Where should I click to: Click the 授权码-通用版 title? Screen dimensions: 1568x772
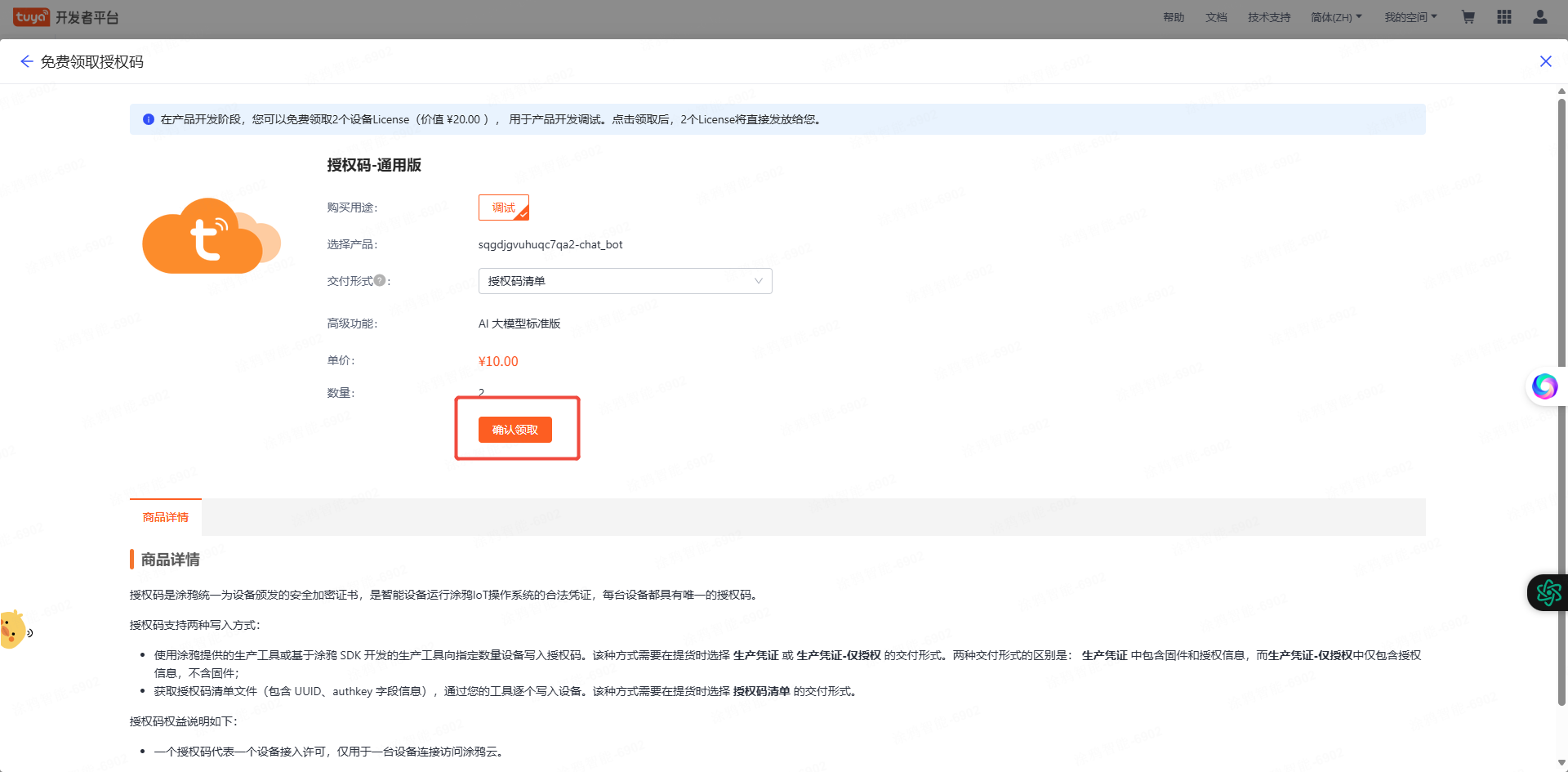[x=374, y=165]
